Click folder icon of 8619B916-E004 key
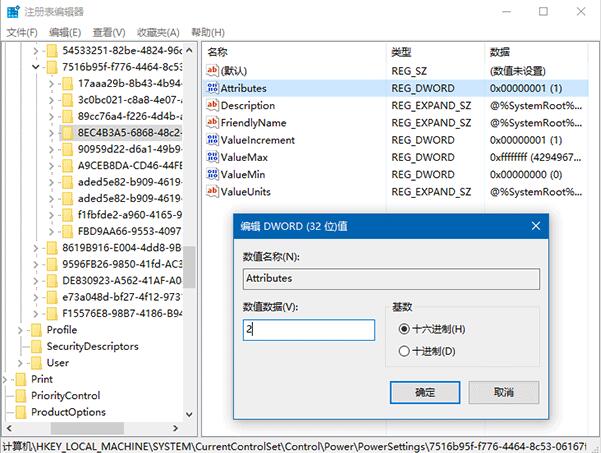The image size is (601, 453). tap(52, 248)
